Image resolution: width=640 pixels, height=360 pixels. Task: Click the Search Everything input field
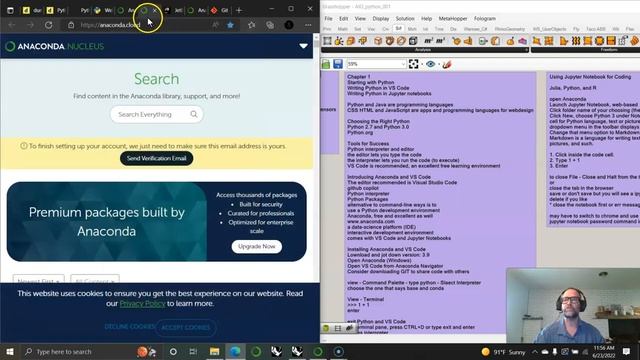click(156, 114)
